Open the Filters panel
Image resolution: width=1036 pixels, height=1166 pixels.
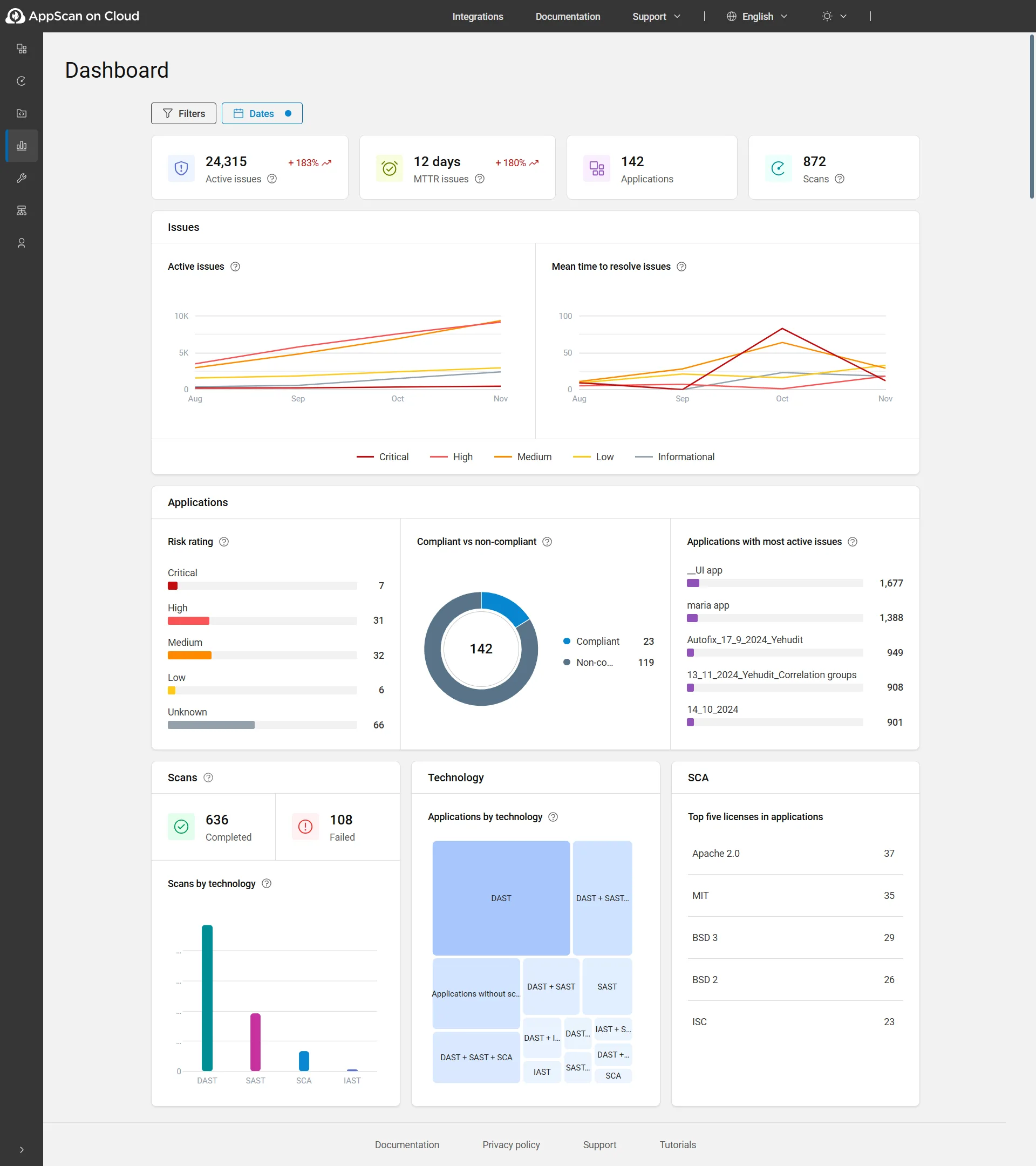pyautogui.click(x=183, y=113)
